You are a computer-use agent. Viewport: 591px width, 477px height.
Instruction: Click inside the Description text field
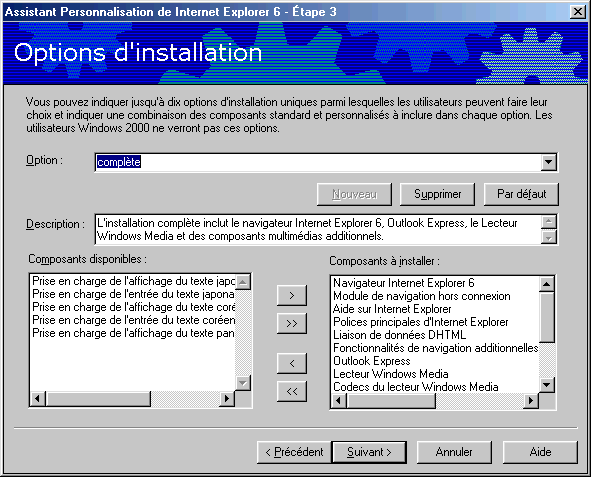[x=318, y=229]
